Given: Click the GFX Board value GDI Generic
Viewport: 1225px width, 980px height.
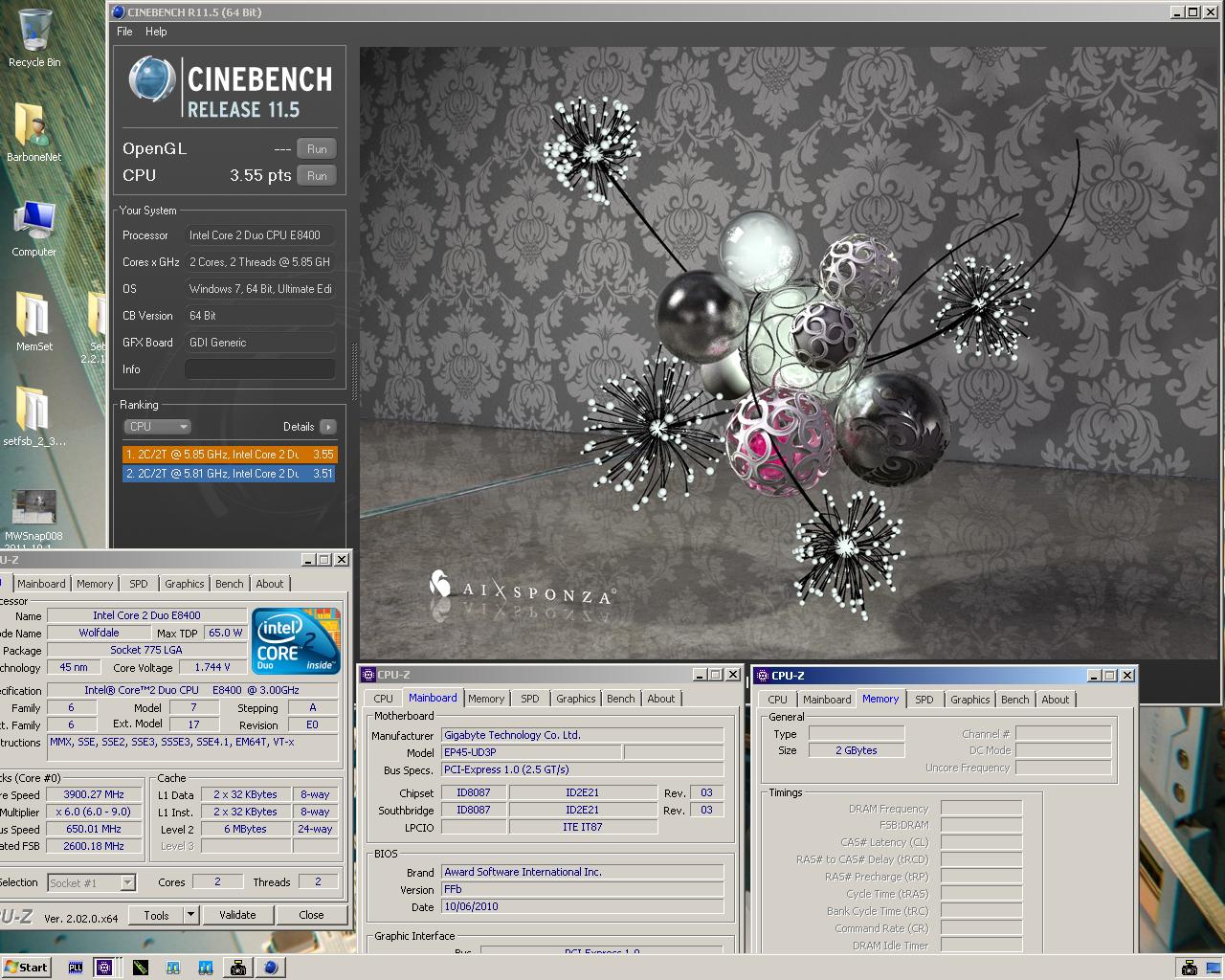Looking at the screenshot, I should pyautogui.click(x=260, y=343).
